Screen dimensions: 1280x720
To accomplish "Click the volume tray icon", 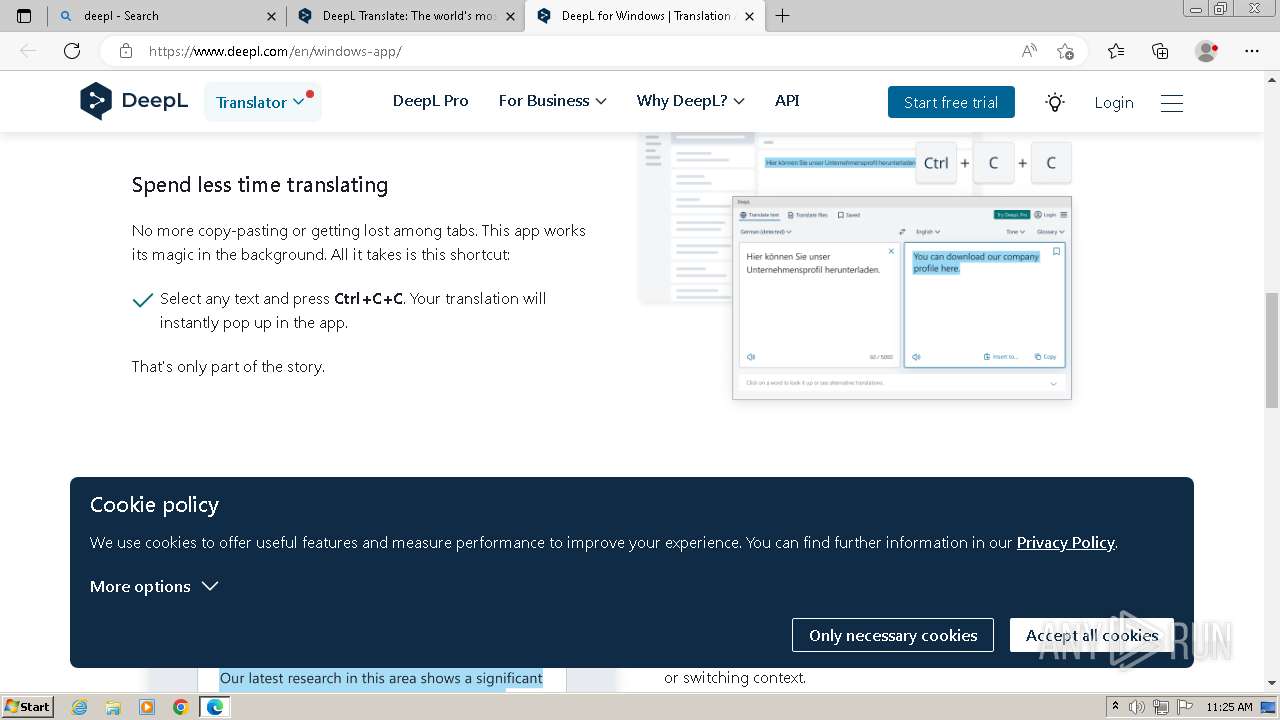I will click(1137, 707).
